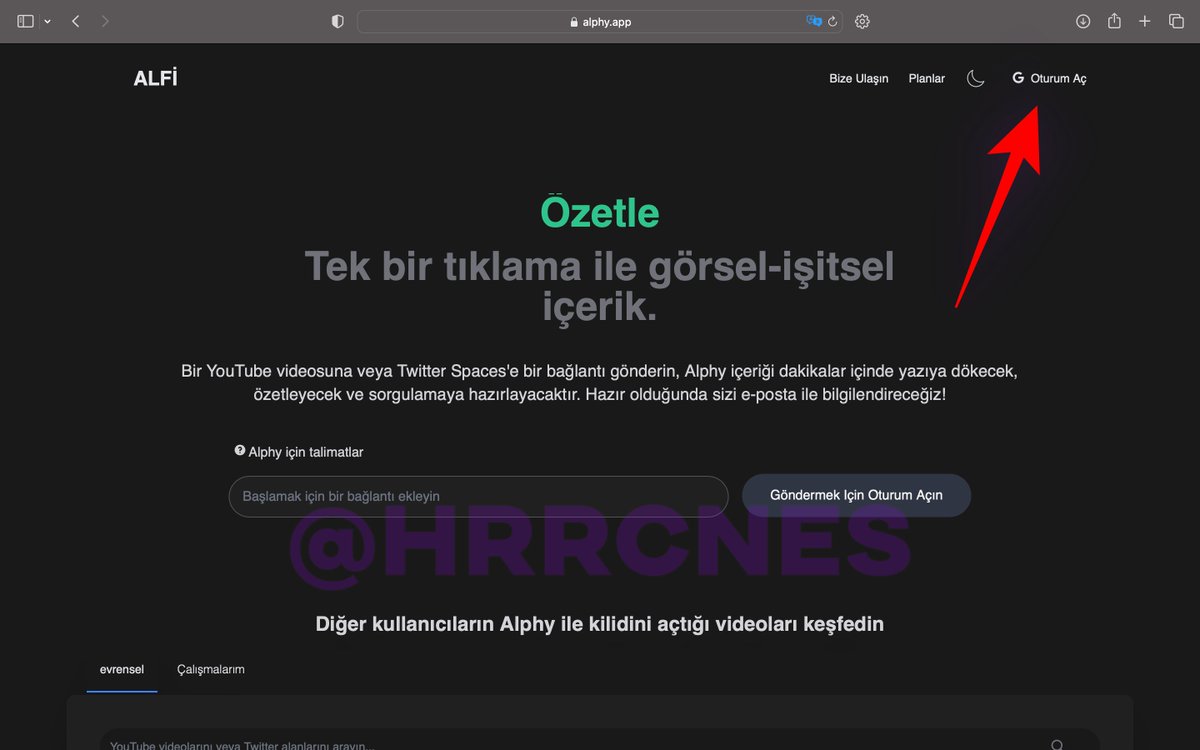Open the website settings gear icon
Screen dimensions: 1200x750
click(x=863, y=21)
